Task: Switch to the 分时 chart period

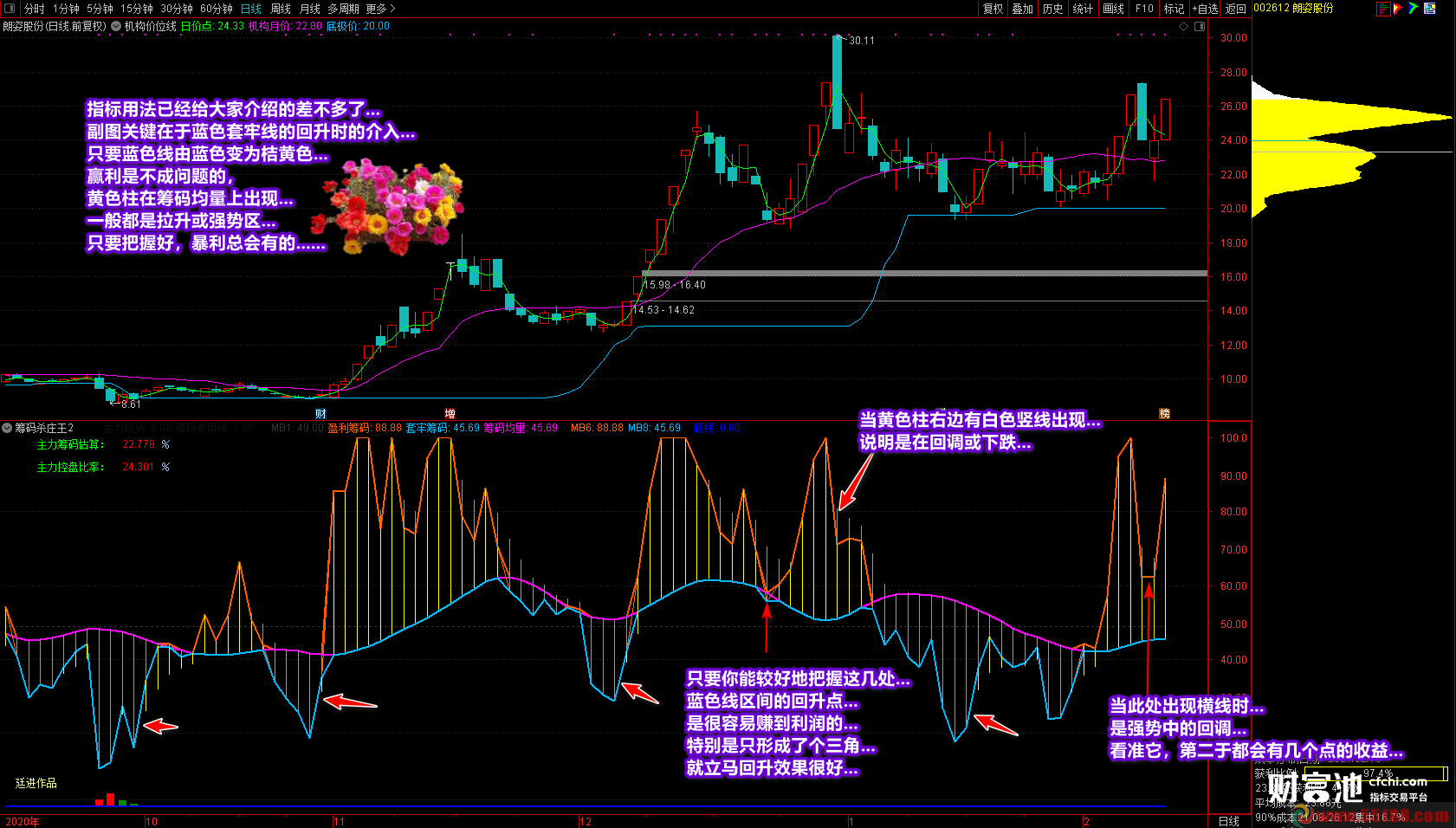Action: [34, 9]
